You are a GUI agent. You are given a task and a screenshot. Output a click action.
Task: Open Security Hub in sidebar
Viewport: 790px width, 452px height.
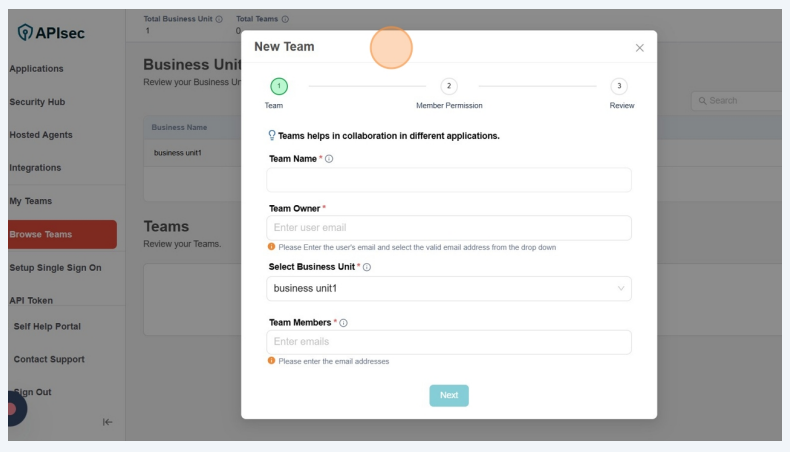(37, 102)
